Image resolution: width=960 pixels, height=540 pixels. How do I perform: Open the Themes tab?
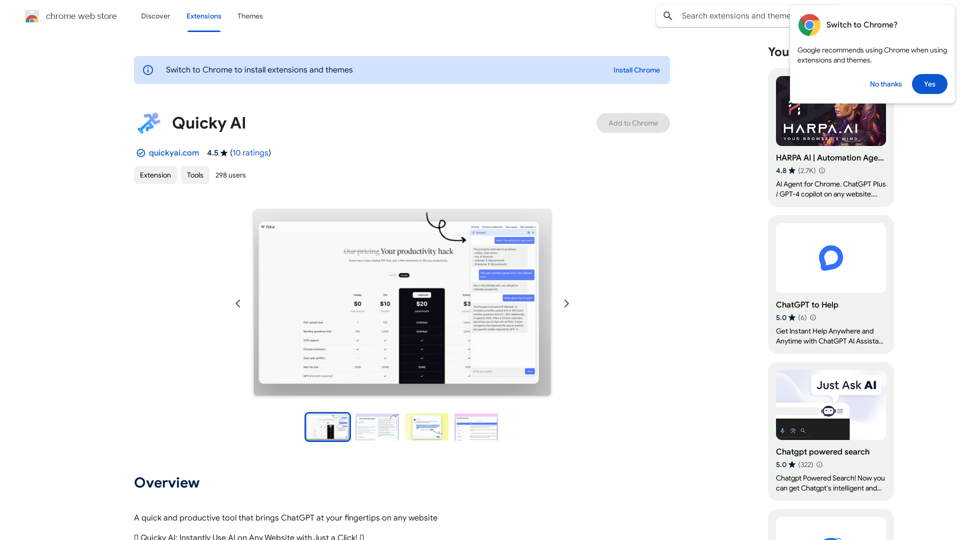250,17
